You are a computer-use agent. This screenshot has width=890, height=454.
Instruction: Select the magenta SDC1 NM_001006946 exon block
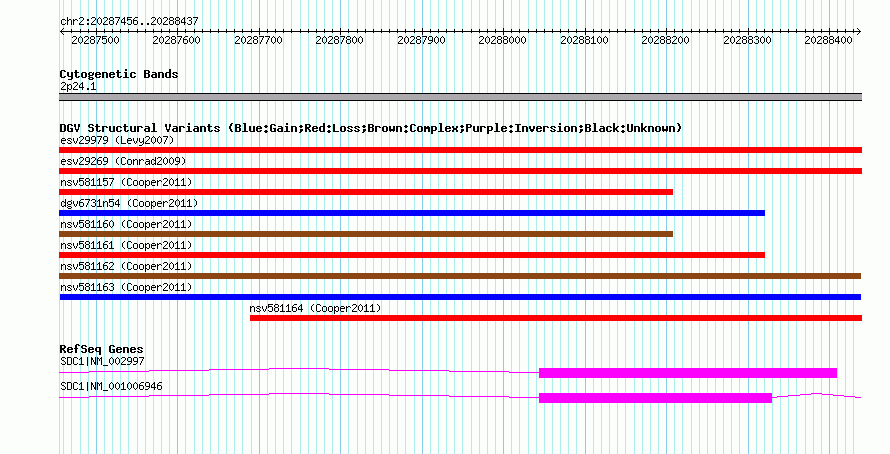point(656,398)
